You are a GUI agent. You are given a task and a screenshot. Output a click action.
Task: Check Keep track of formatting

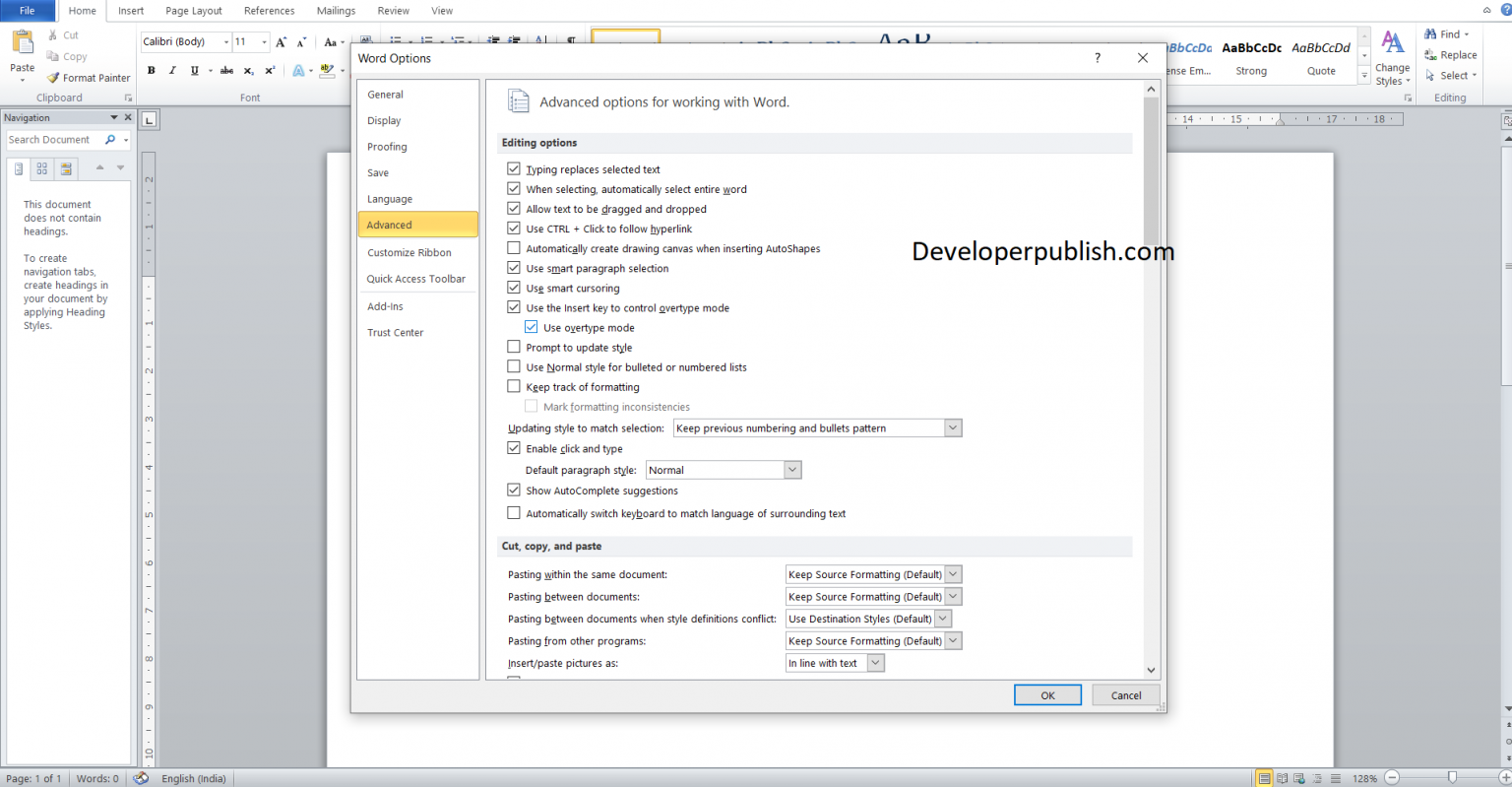click(x=514, y=385)
